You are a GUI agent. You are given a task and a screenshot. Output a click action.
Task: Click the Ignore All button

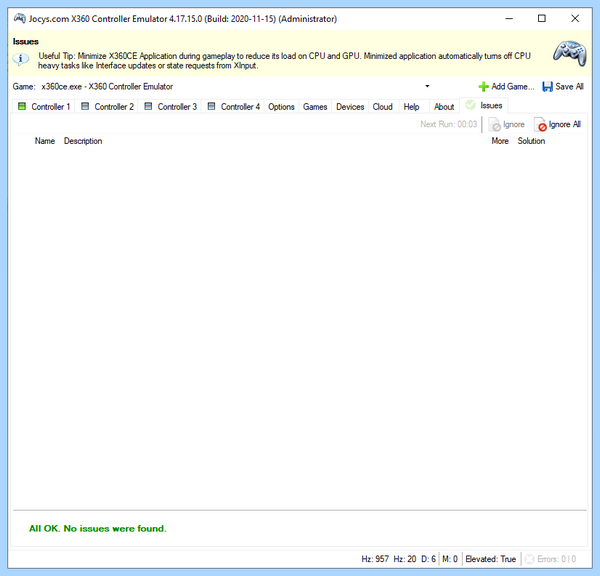tap(558, 124)
